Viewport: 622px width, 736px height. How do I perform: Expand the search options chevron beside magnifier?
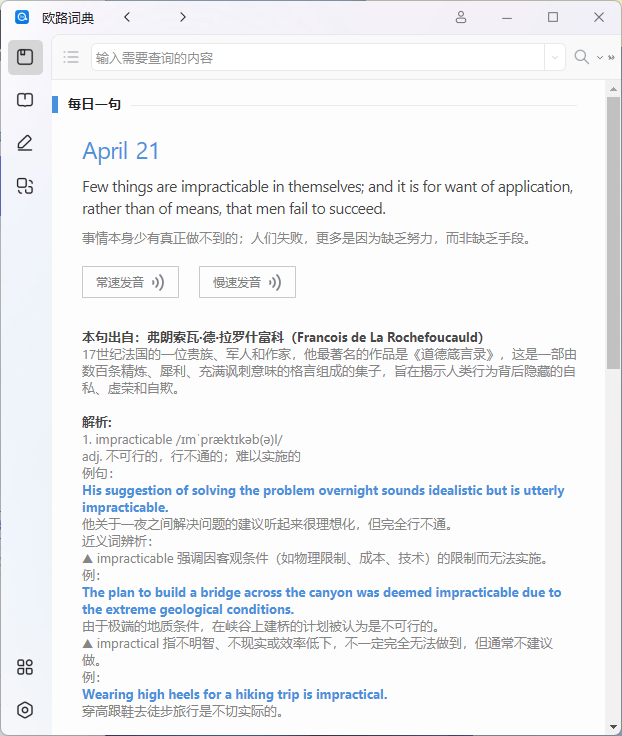(x=599, y=58)
